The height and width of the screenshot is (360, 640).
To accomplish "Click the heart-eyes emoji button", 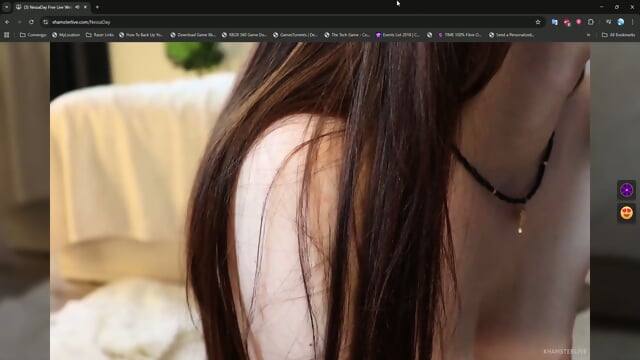I will (x=627, y=213).
